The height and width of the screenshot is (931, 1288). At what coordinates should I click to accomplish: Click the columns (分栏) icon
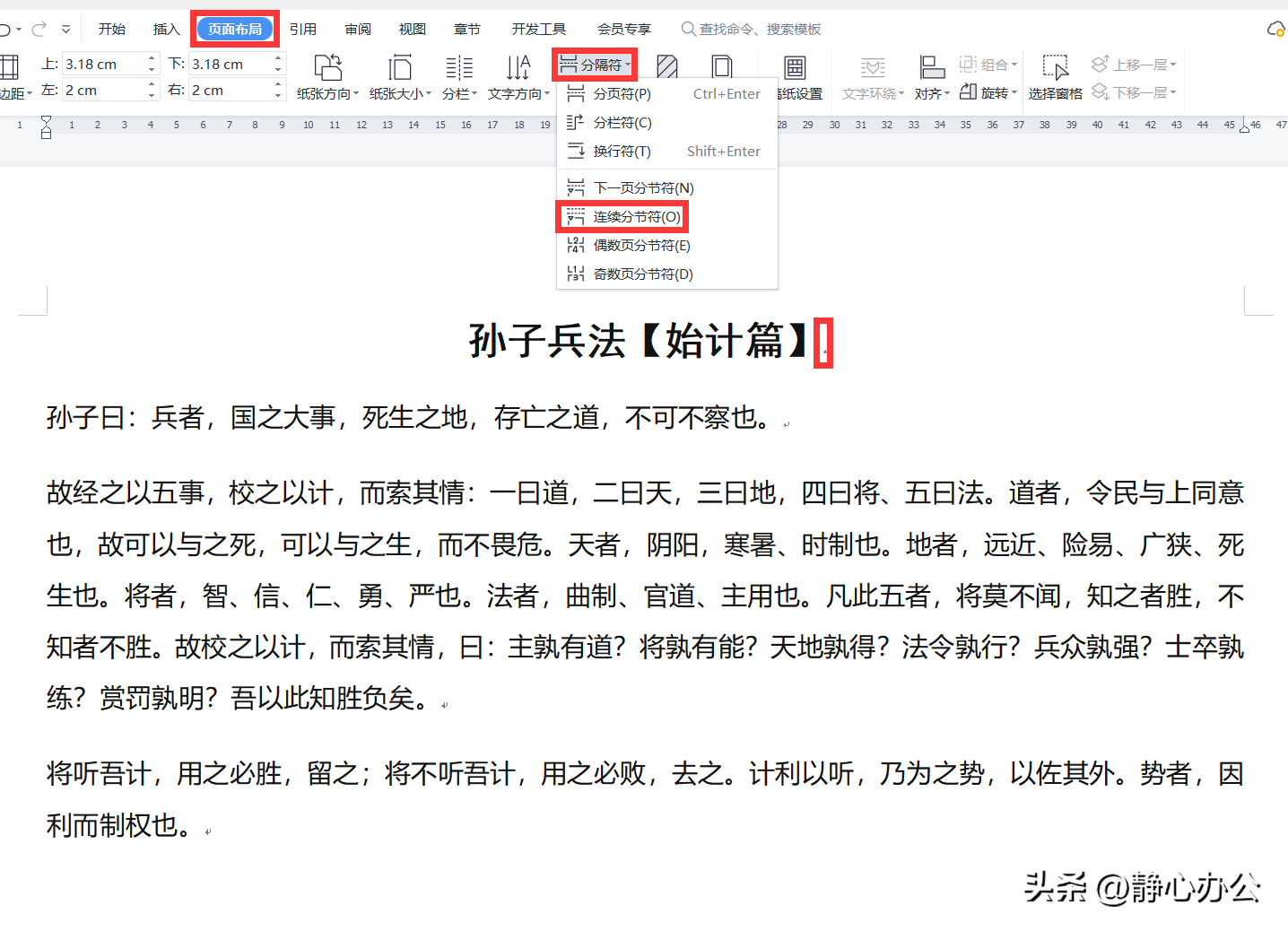459,68
